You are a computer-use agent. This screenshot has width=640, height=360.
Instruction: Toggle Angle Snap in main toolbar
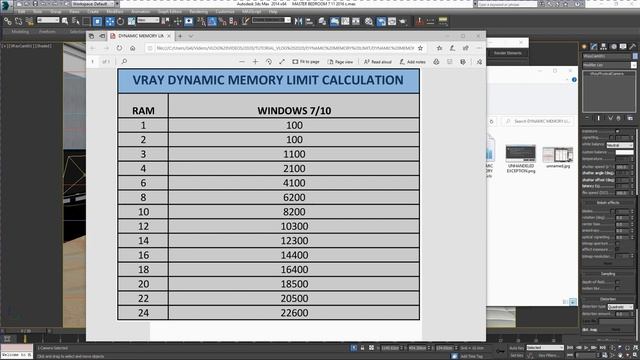pos(212,21)
